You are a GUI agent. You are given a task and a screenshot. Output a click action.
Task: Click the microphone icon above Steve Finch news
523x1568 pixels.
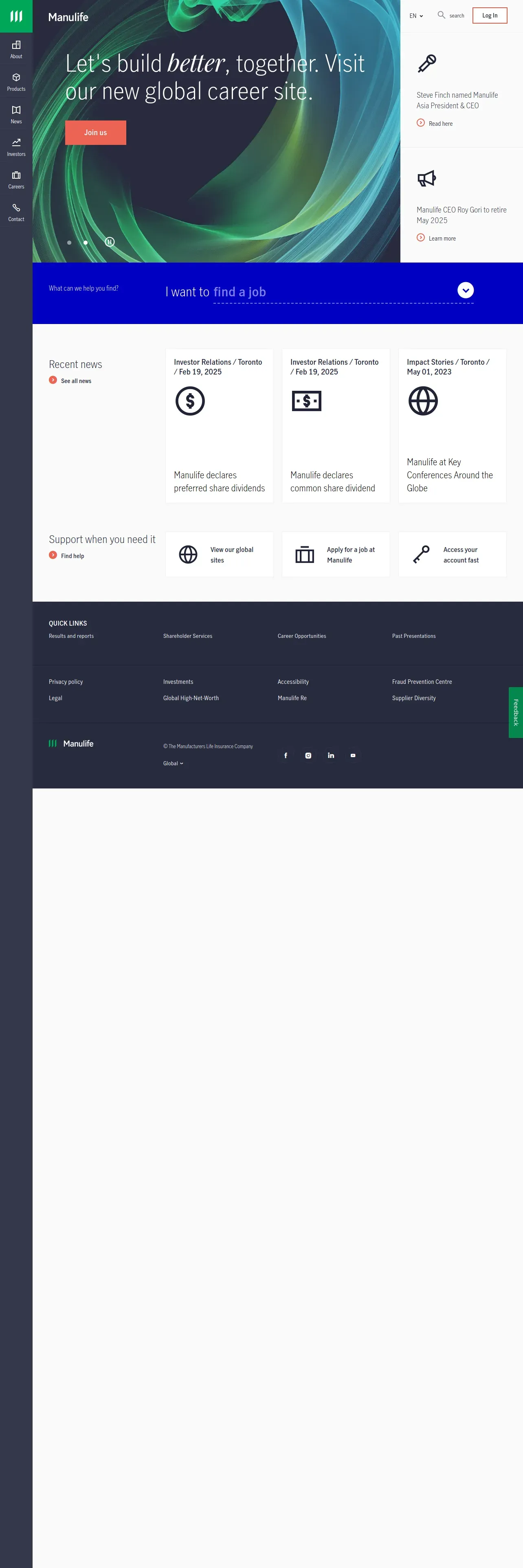coord(427,64)
